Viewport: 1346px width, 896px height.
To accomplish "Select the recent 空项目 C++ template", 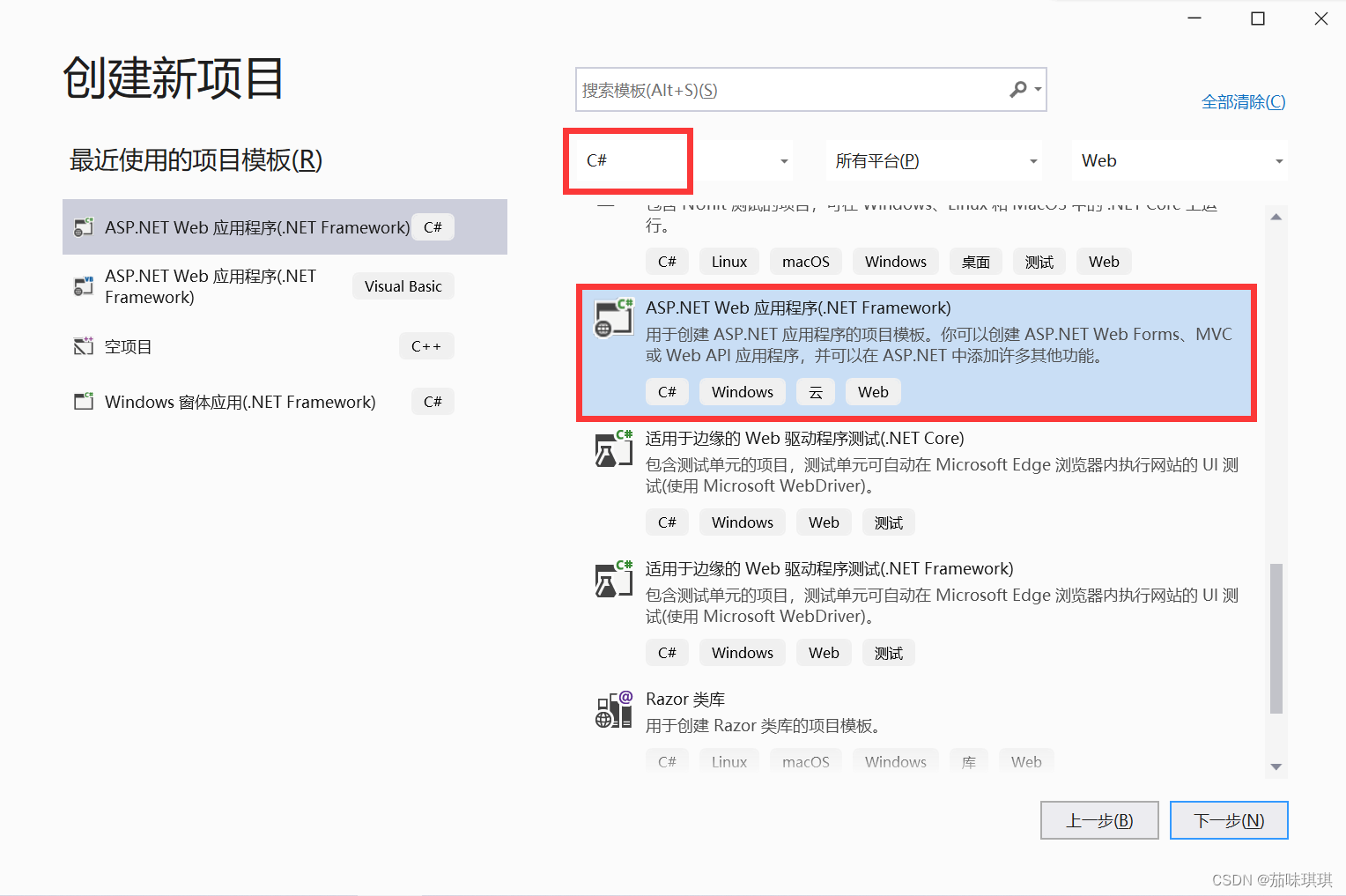I will pyautogui.click(x=285, y=346).
